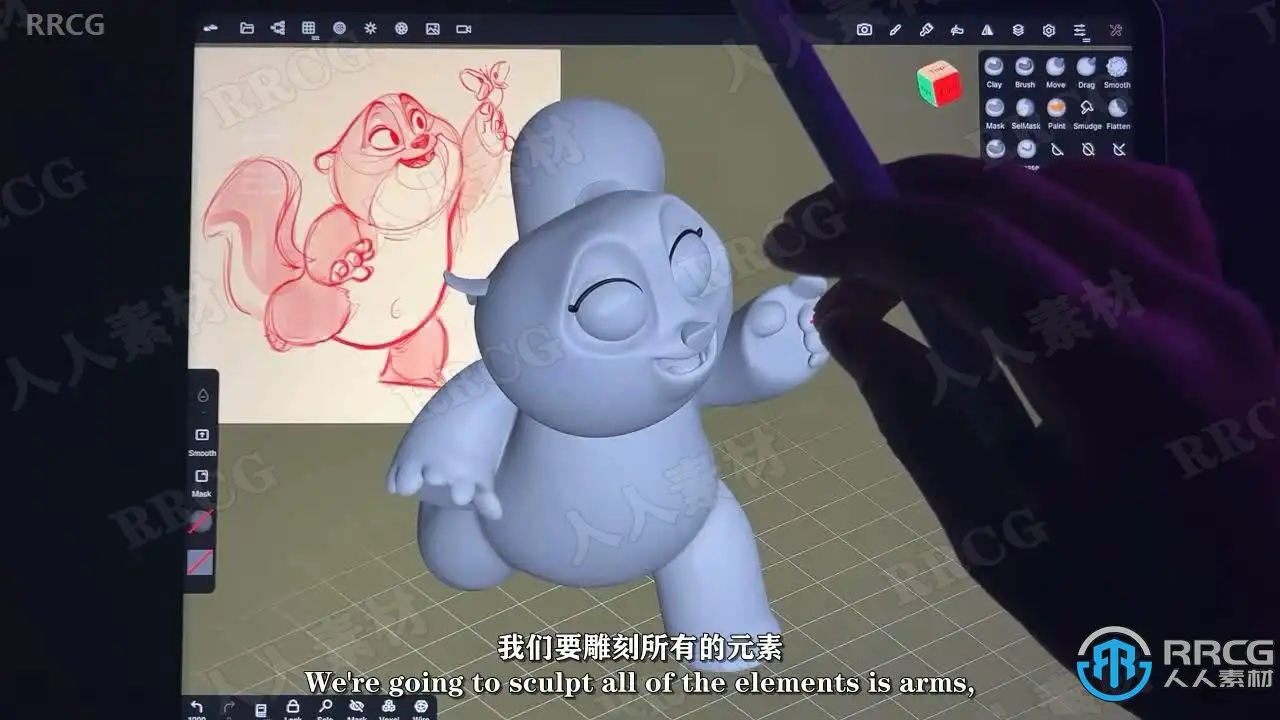Select the Drag tool
Screen dimensions: 1280x720
click(x=1087, y=72)
